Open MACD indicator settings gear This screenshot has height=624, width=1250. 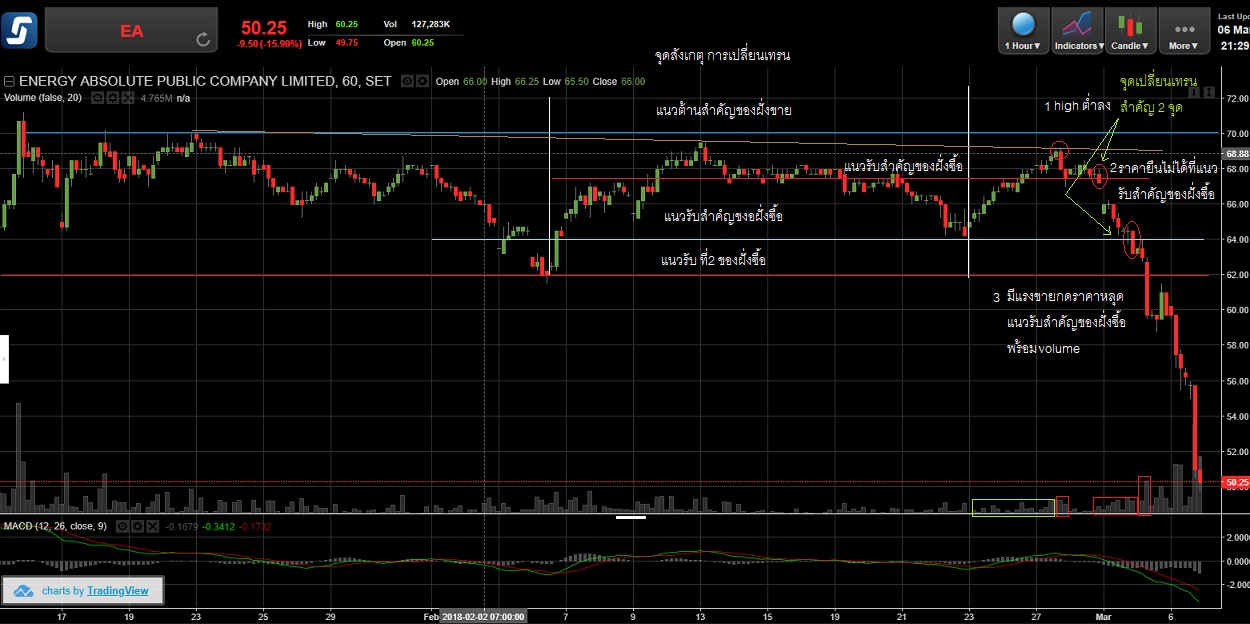(x=138, y=526)
